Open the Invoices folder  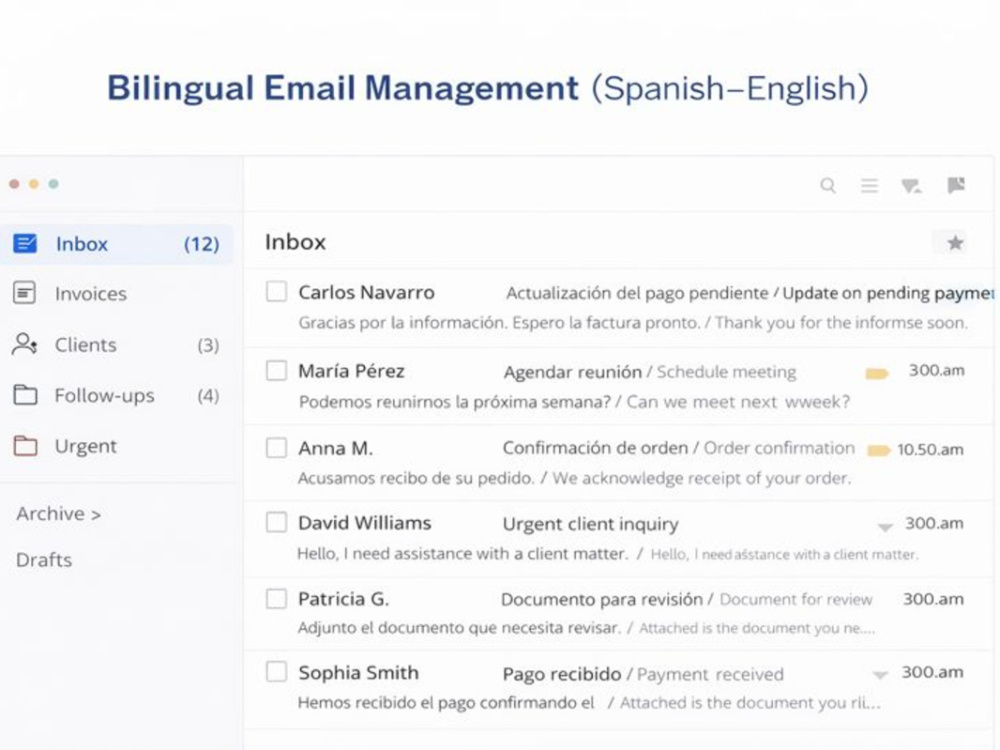pyautogui.click(x=117, y=293)
